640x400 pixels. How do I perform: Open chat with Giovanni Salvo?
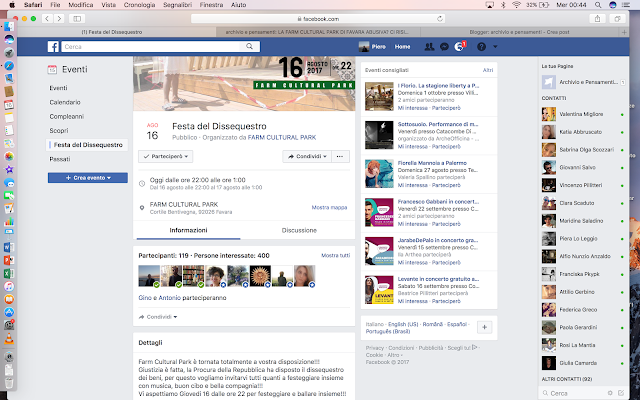[x=577, y=167]
